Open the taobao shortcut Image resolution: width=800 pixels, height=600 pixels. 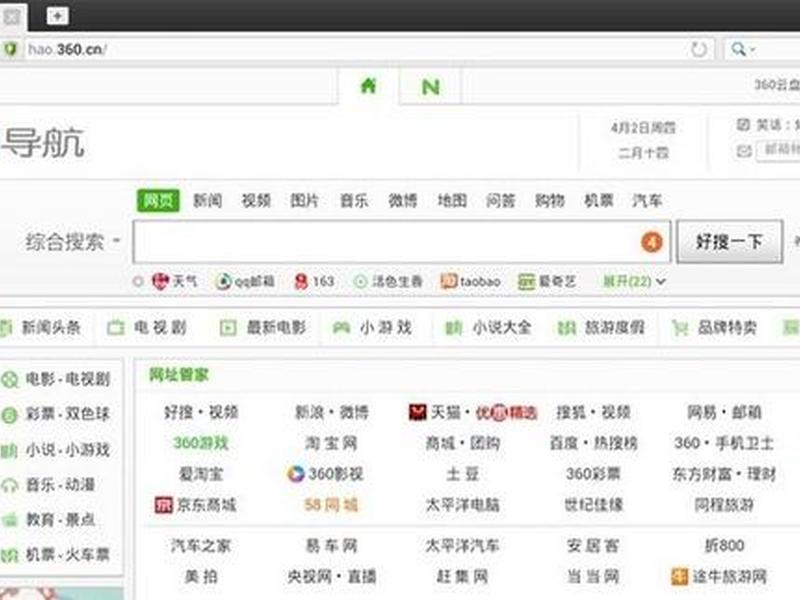(470, 281)
